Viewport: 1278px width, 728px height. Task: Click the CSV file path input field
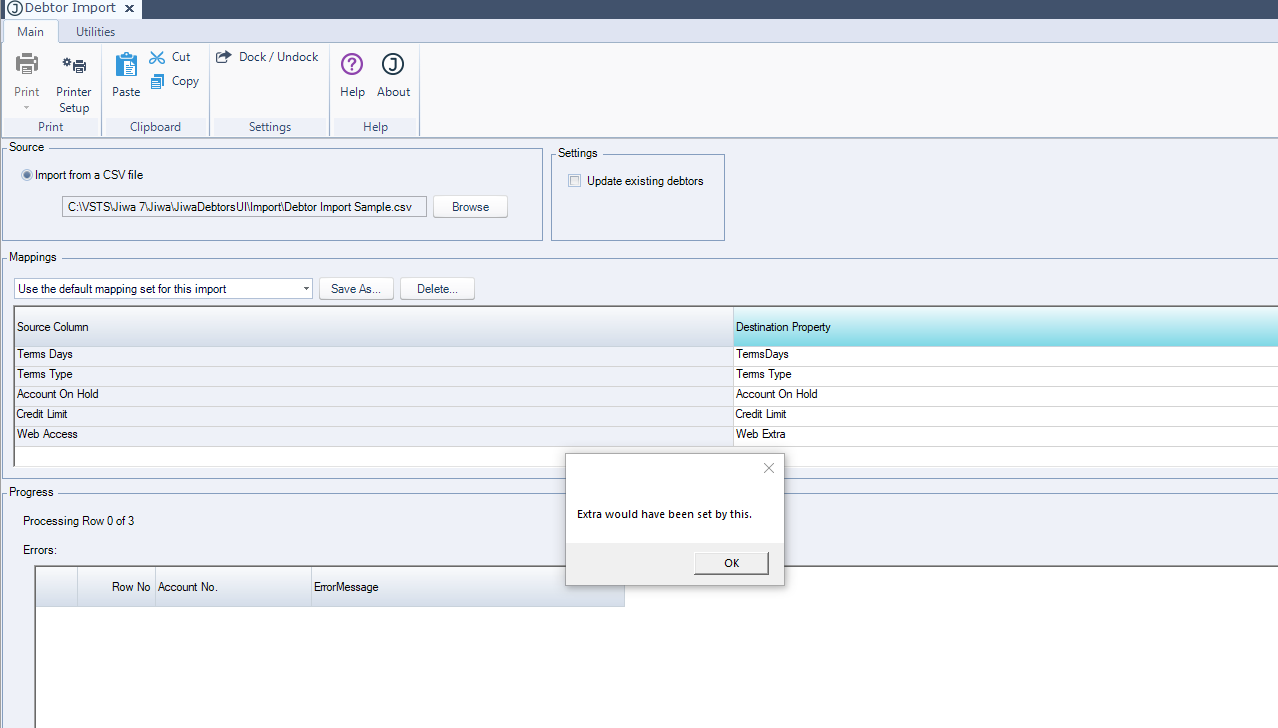click(244, 207)
